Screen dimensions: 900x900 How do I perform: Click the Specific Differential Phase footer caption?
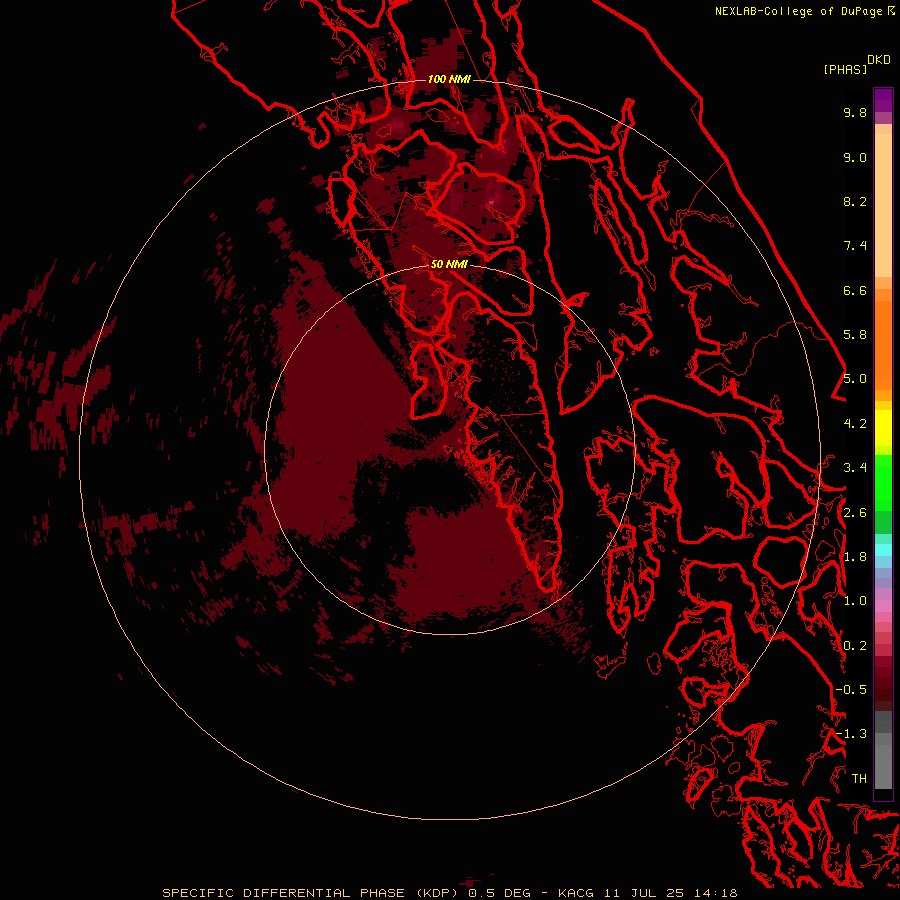point(449,893)
